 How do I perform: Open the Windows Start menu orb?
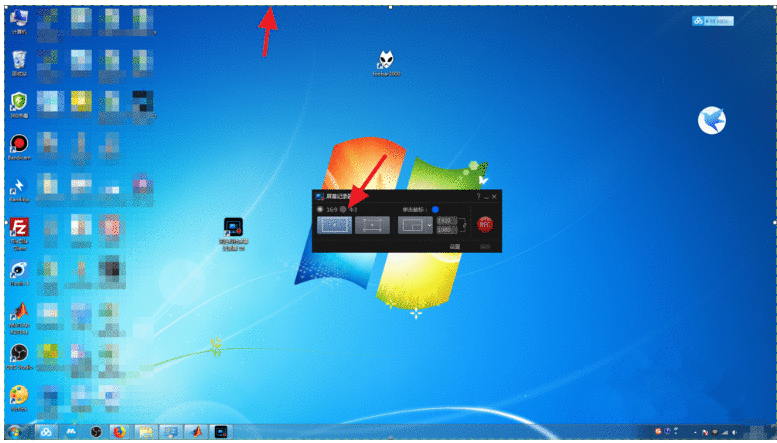(14, 432)
